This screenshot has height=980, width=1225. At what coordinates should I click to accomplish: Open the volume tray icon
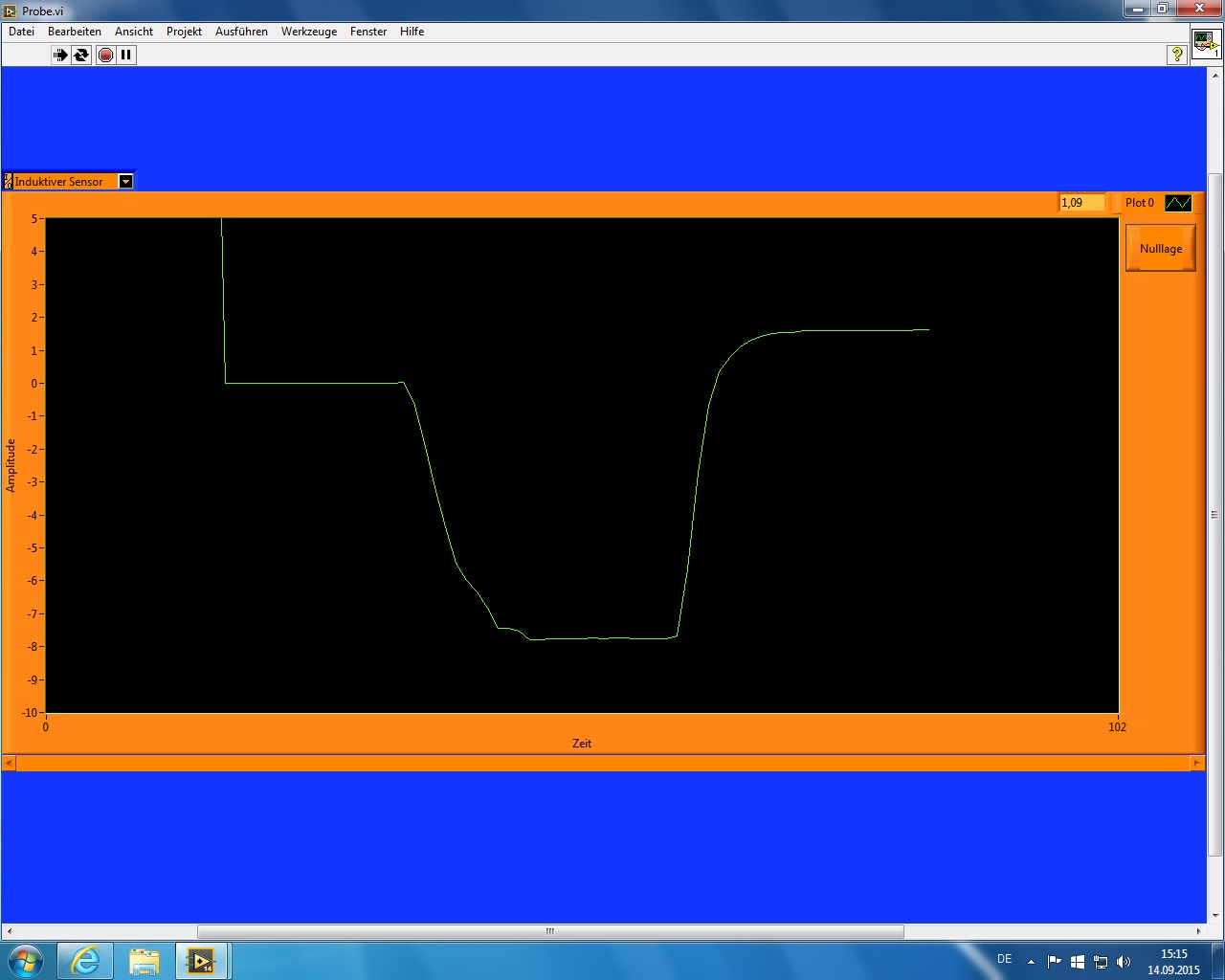[1124, 962]
